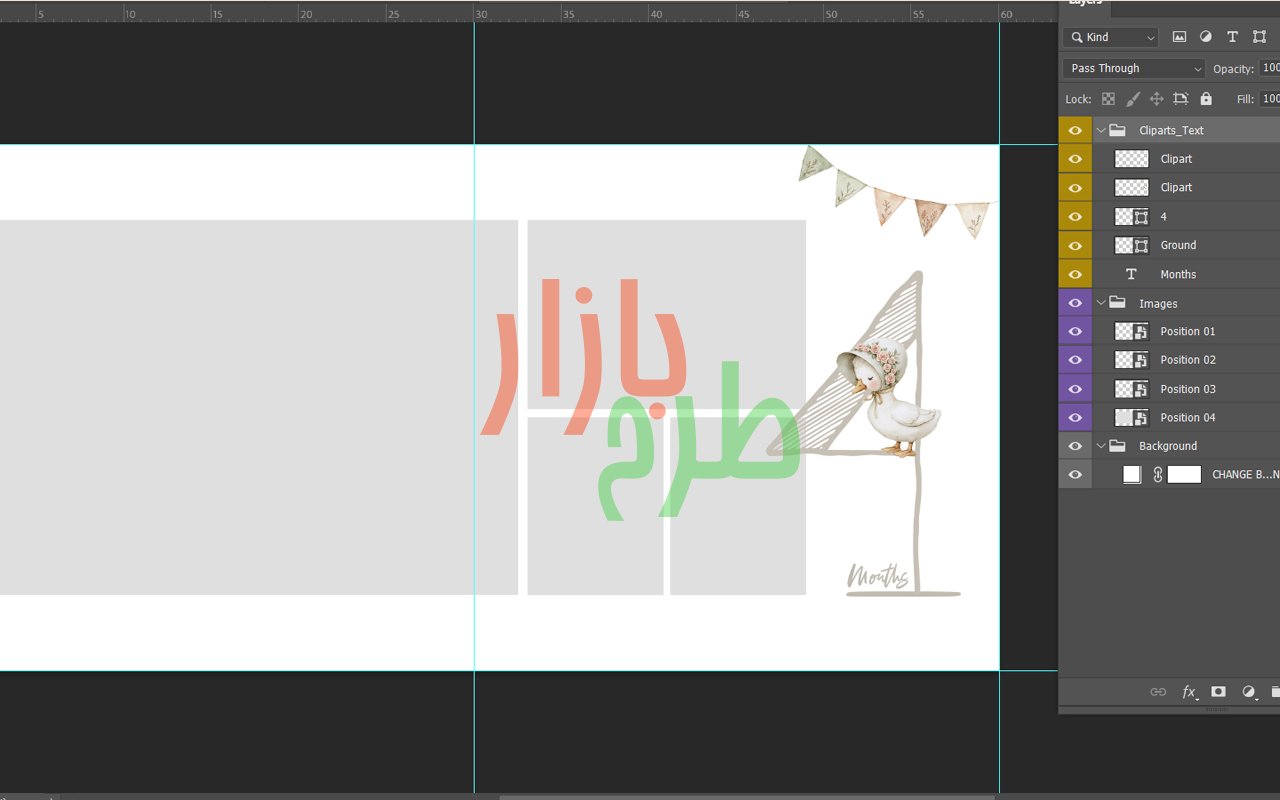
Task: Click the search magnifier in Kind filter
Action: coord(1077,37)
